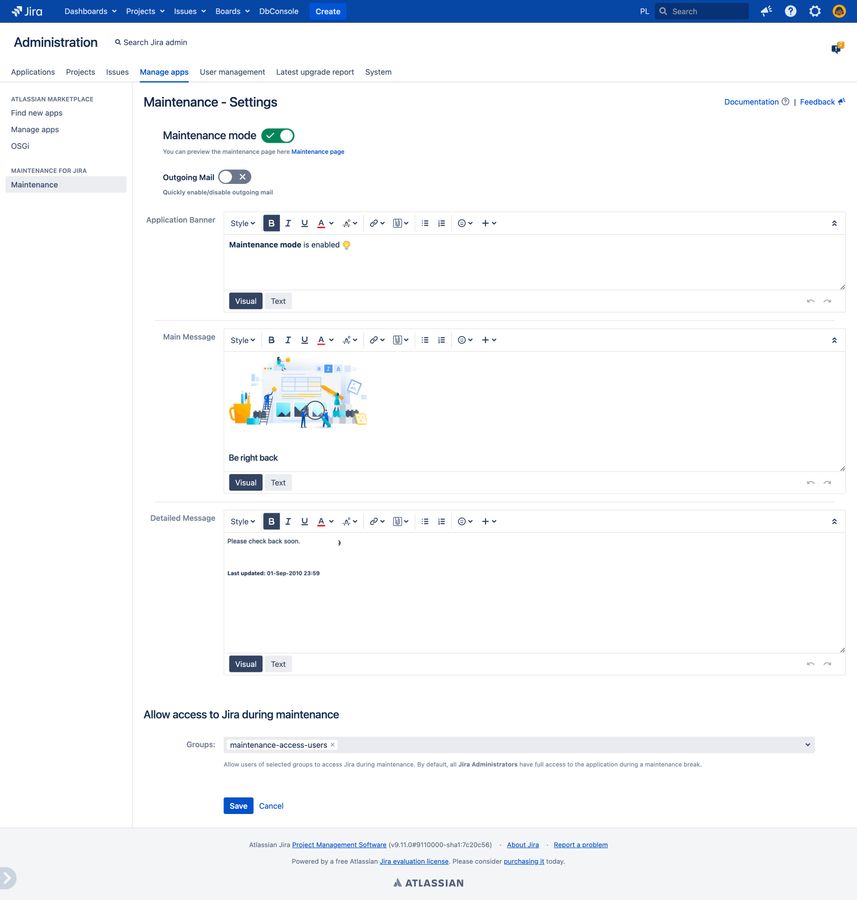Go to the User management tab
Screen dimensions: 857x900
pos(232,72)
